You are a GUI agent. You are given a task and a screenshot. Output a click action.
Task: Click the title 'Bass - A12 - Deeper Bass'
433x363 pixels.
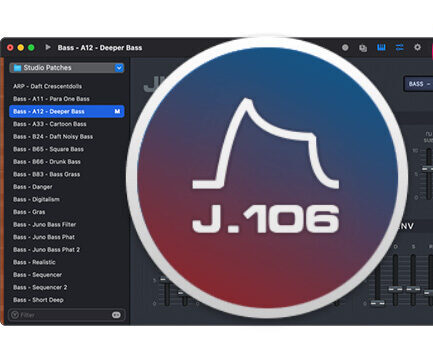pos(100,48)
